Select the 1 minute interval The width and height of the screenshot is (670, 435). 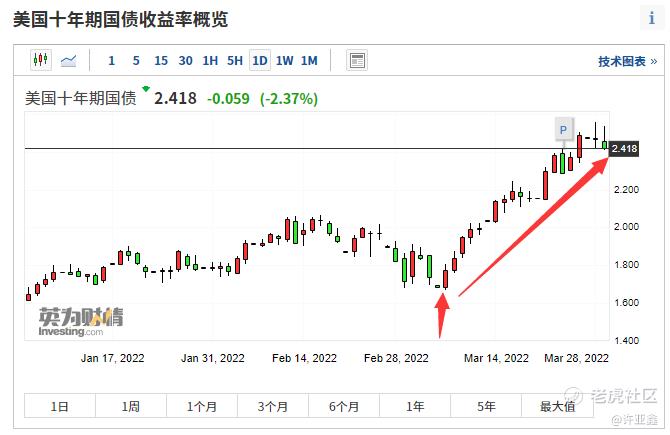pos(112,61)
